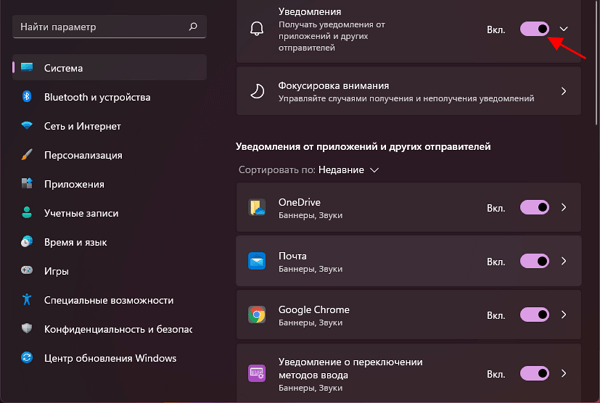Click the Почта app name
This screenshot has height=403, width=600.
tap(292, 256)
